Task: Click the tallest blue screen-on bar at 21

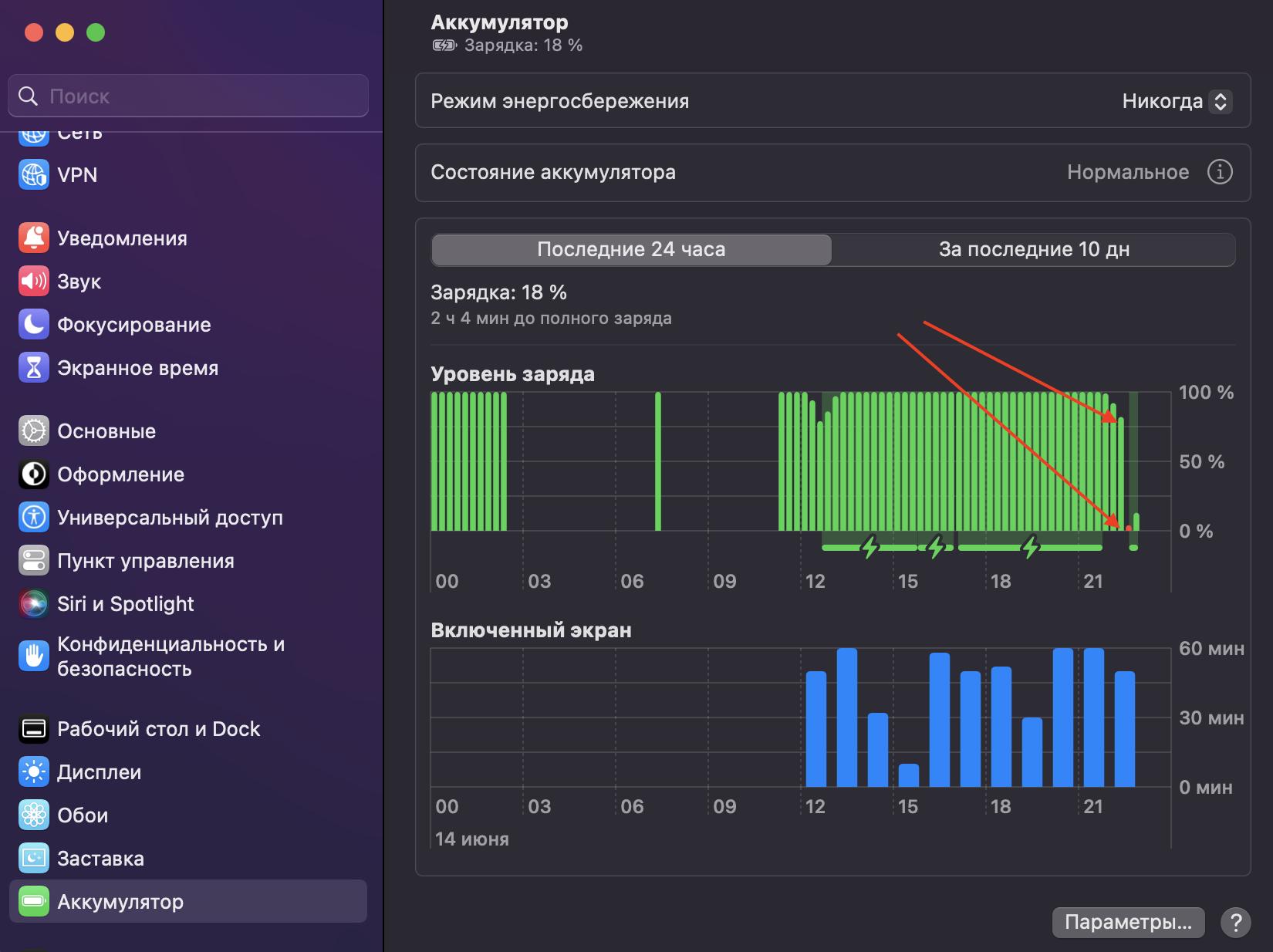Action: [1093, 717]
